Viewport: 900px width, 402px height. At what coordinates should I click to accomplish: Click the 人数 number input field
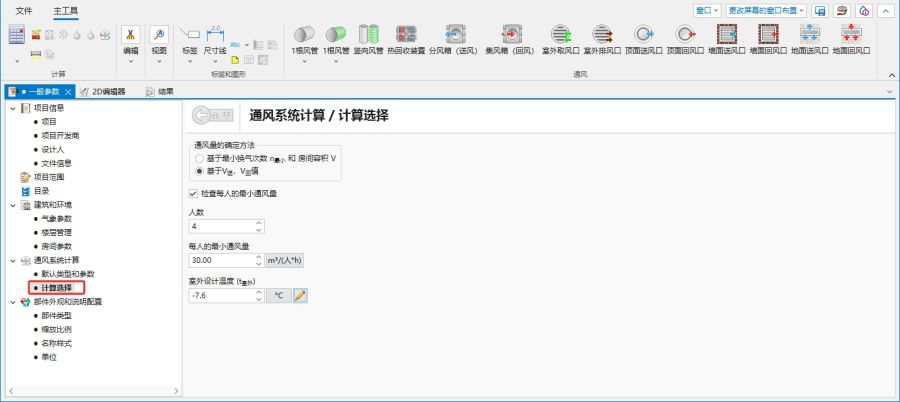pos(220,226)
